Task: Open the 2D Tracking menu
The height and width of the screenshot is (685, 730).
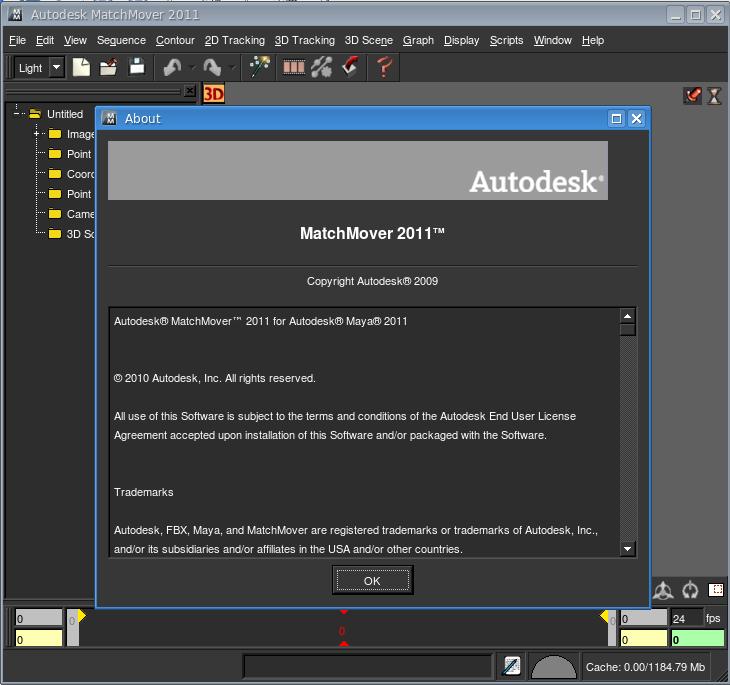Action: click(235, 41)
